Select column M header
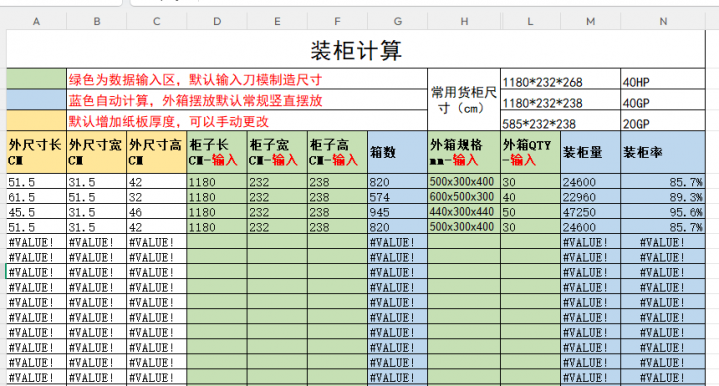The height and width of the screenshot is (386, 719). [x=591, y=22]
